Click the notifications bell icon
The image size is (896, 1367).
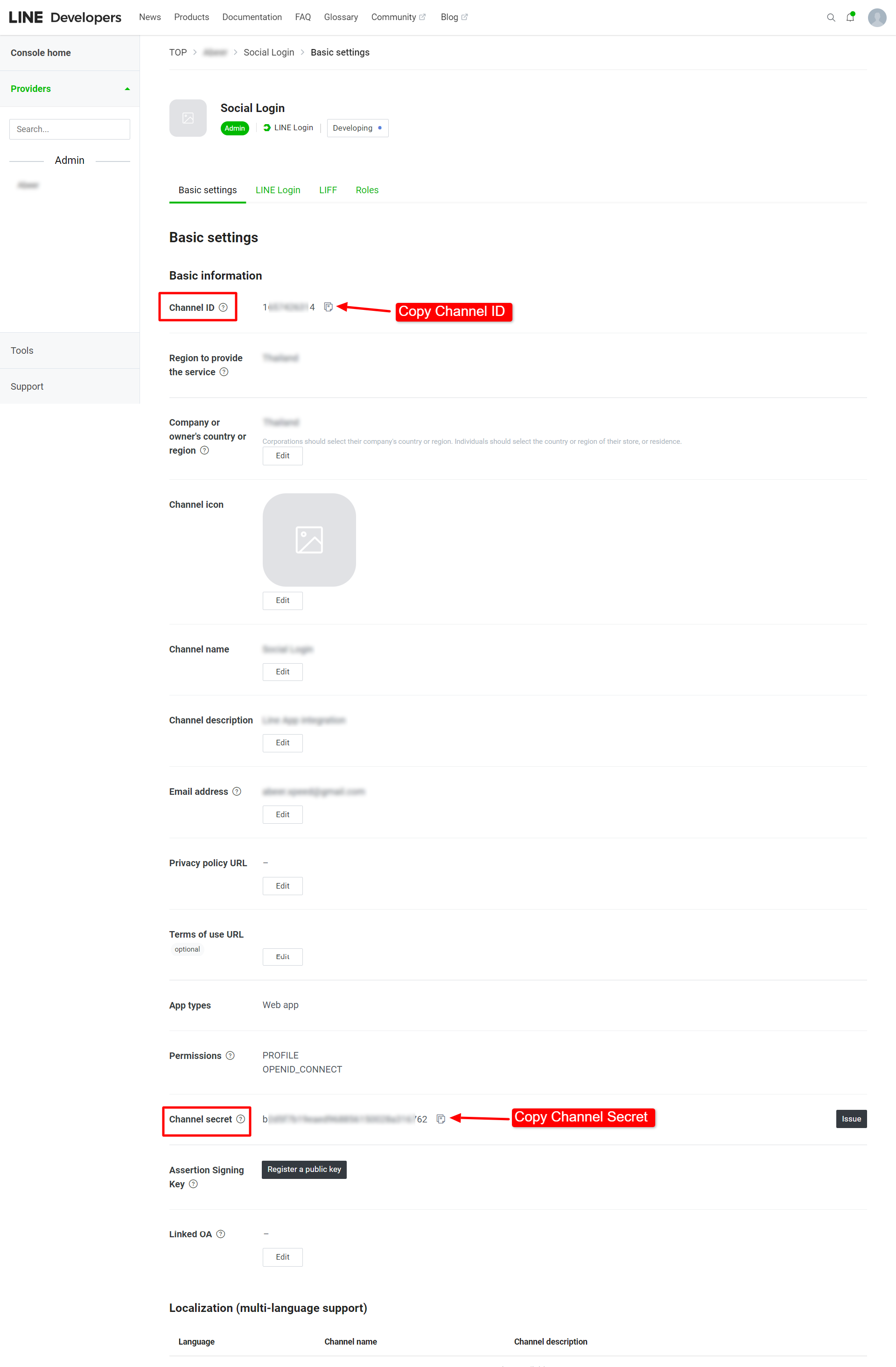click(x=852, y=16)
